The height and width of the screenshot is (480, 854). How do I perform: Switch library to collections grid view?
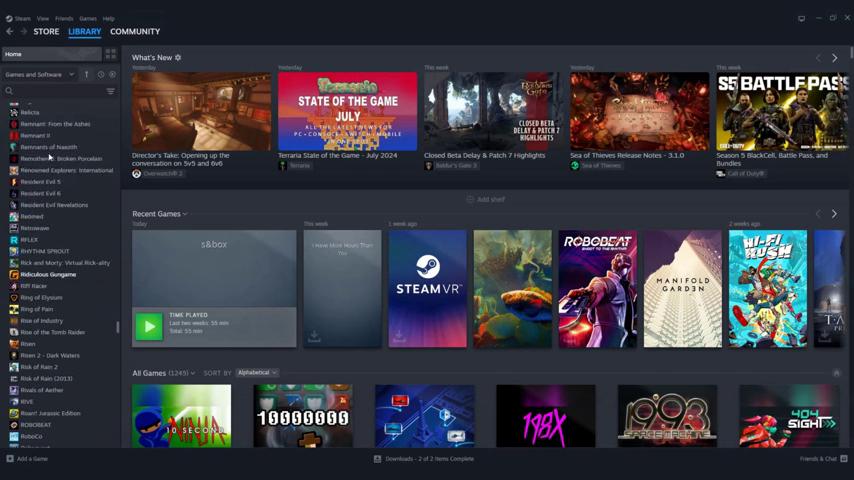click(110, 54)
